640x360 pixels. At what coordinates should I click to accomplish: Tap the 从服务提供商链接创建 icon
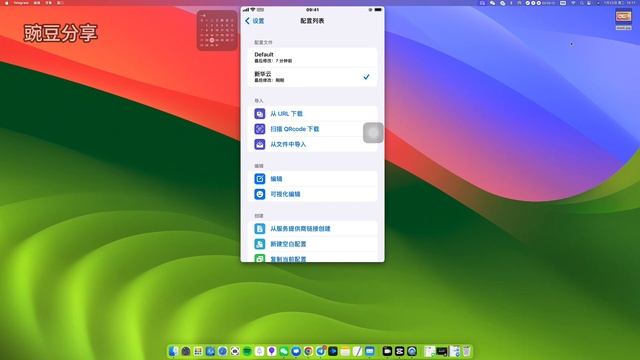click(260, 229)
